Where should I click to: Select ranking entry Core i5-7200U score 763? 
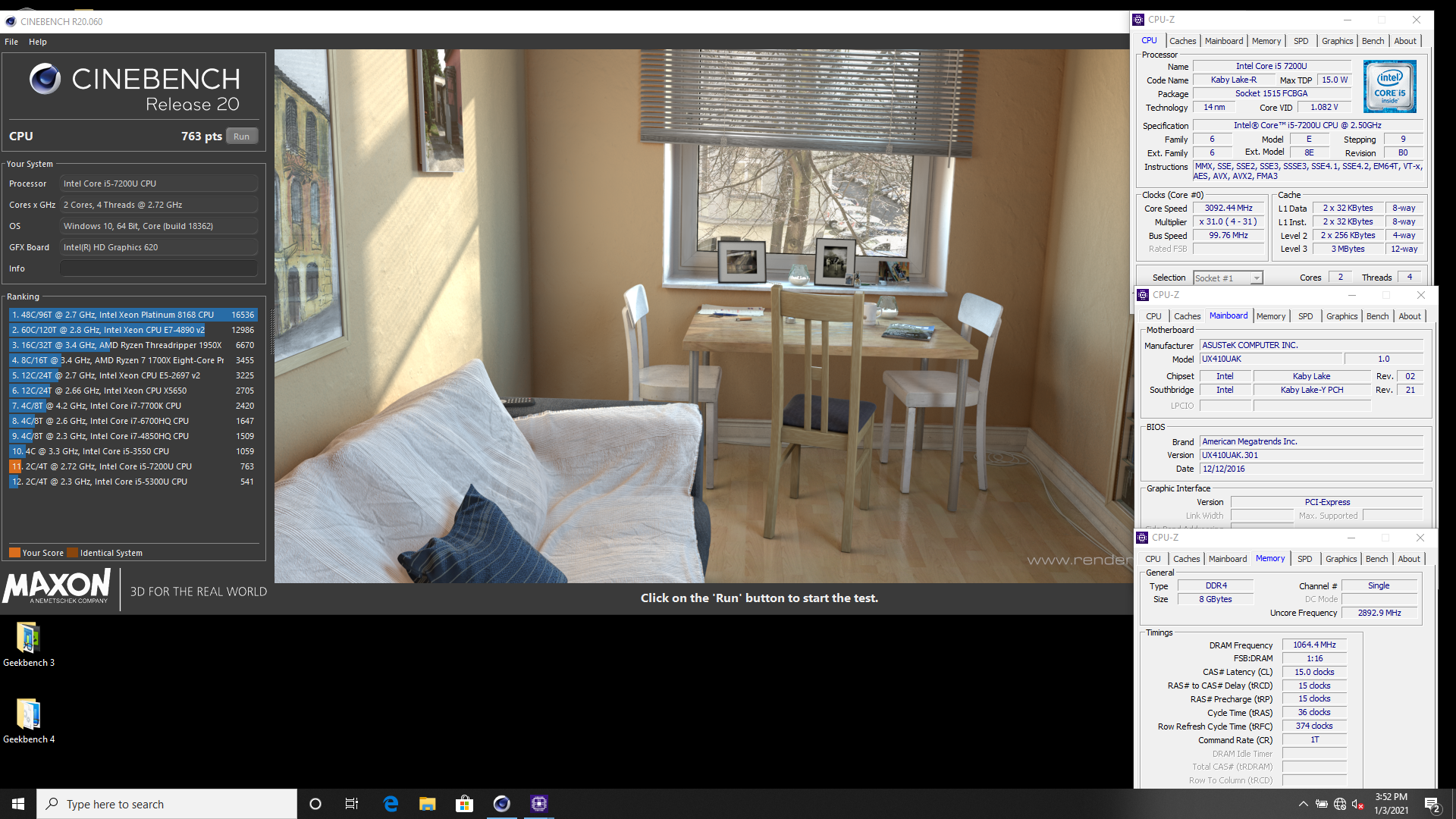coord(133,466)
